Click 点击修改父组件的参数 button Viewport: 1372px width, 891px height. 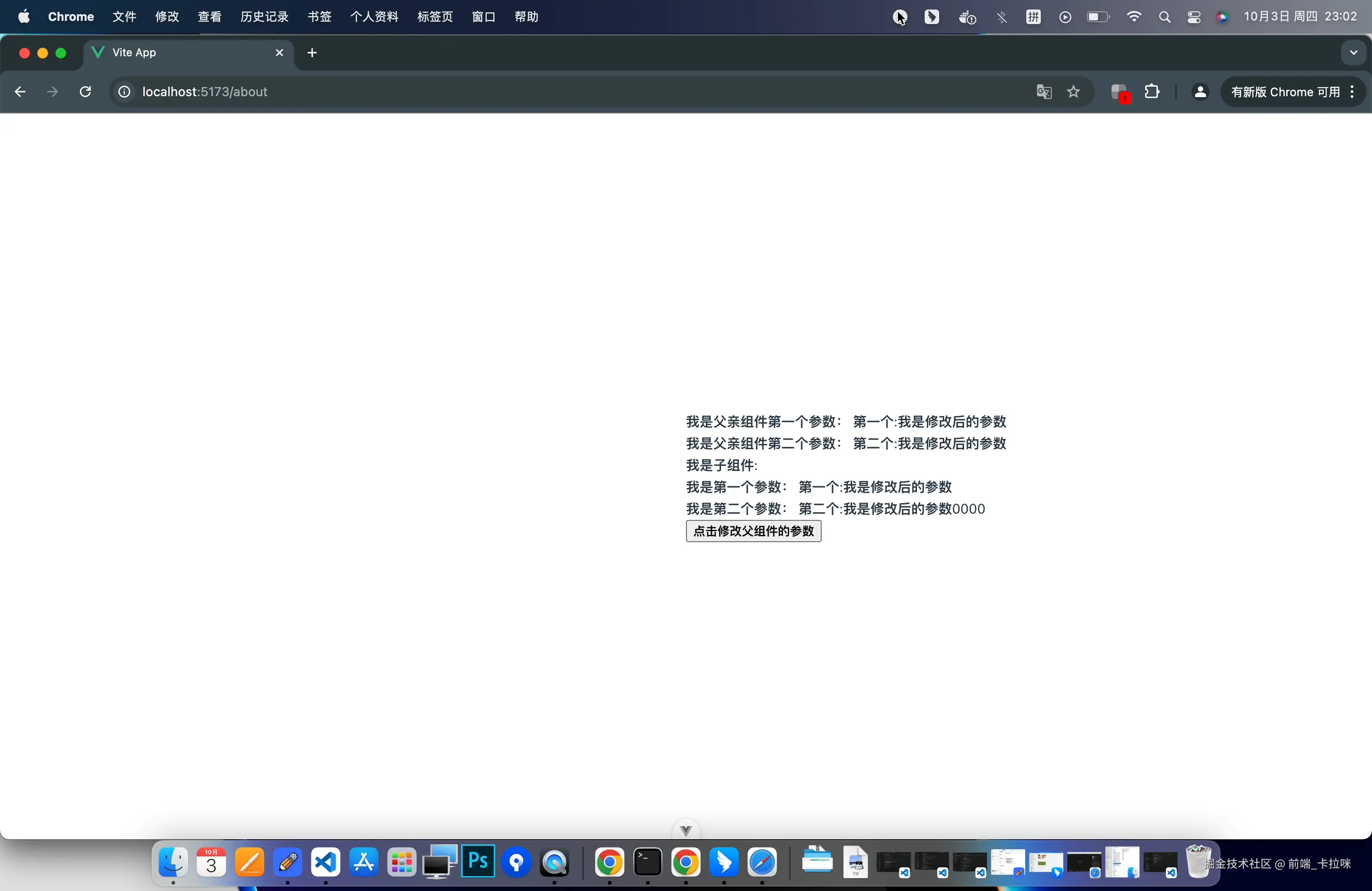(753, 531)
